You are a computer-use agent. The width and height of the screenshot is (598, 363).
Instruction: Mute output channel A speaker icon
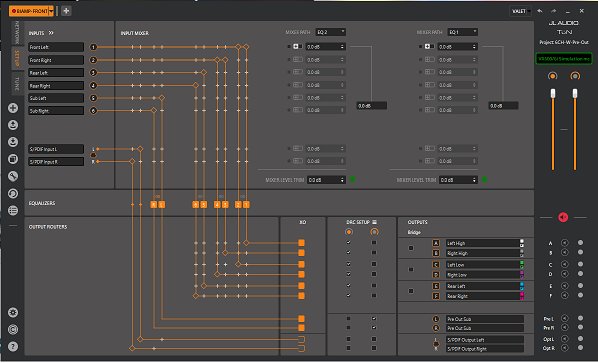[564, 243]
